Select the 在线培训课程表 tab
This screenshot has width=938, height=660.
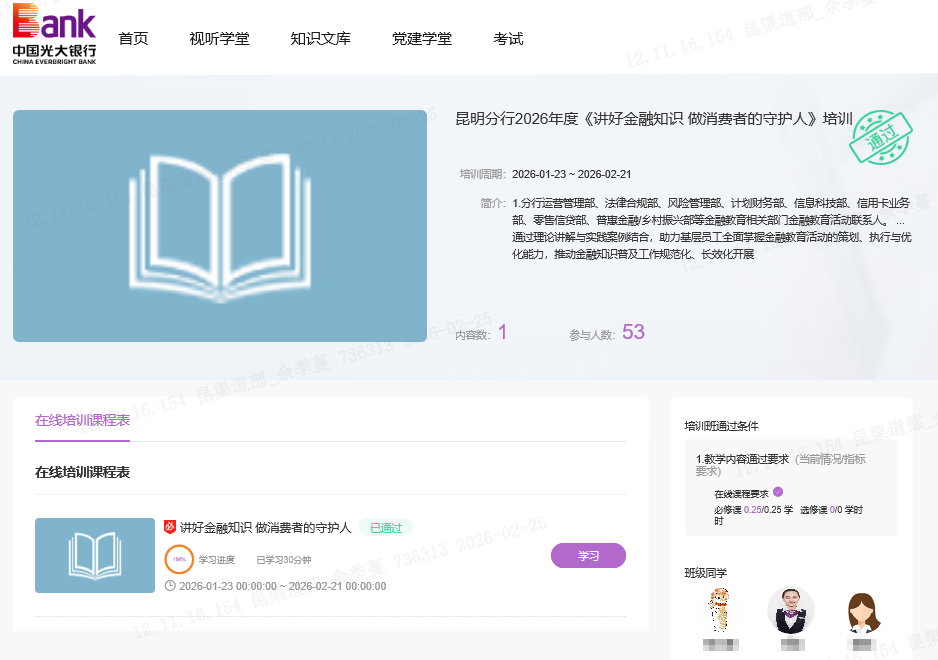(x=82, y=420)
